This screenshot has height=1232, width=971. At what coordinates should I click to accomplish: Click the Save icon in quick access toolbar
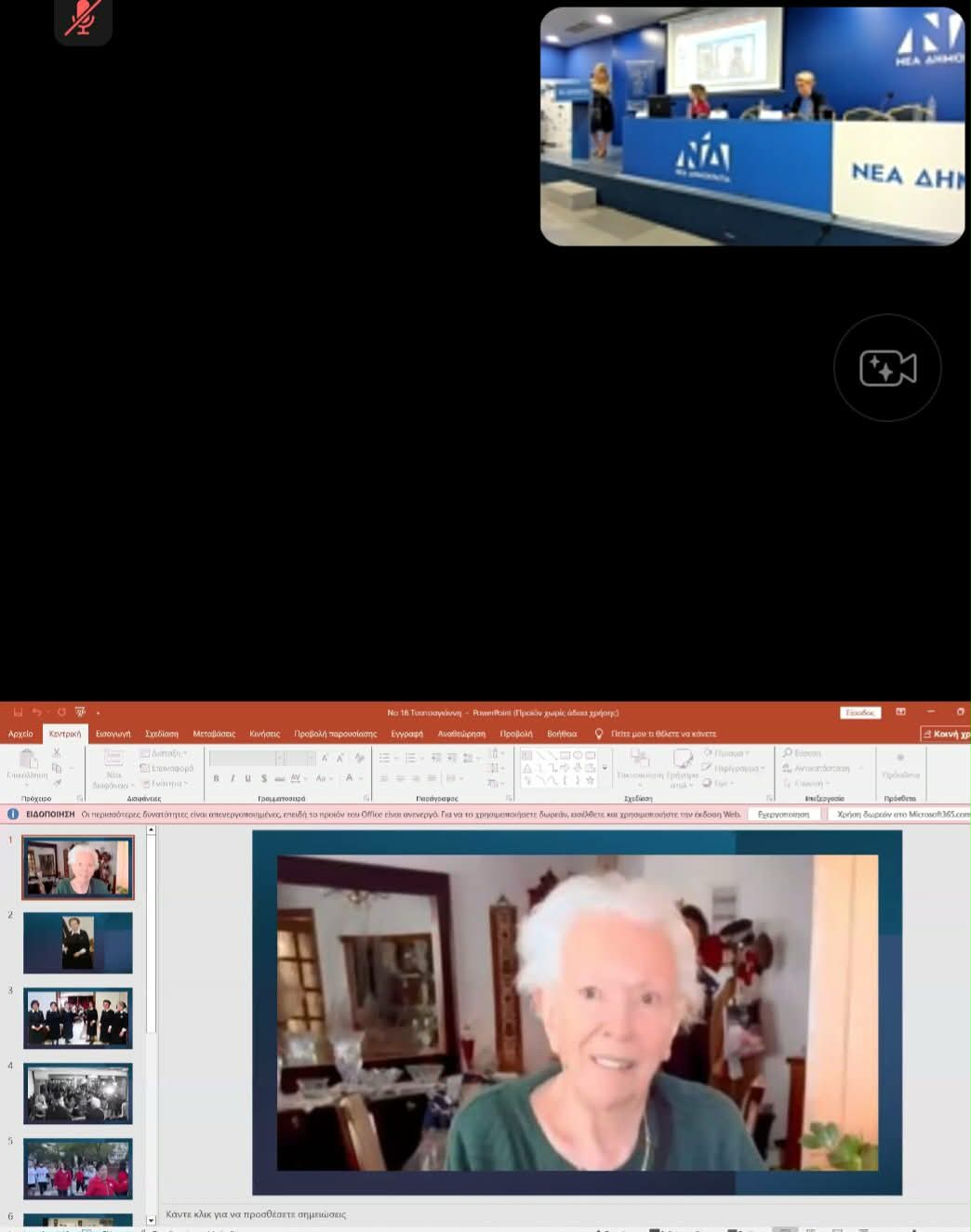pos(18,712)
